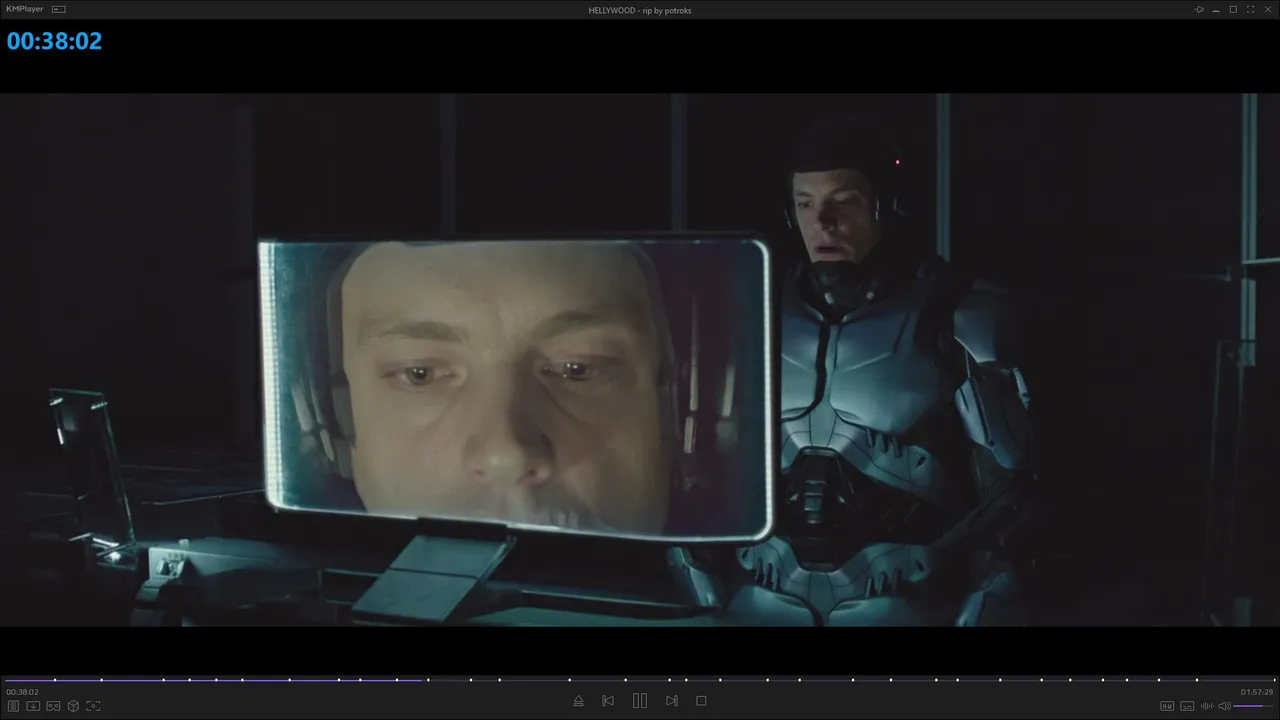Close the KMPlayer window
Screen dimensions: 1280x720
click(x=1267, y=10)
